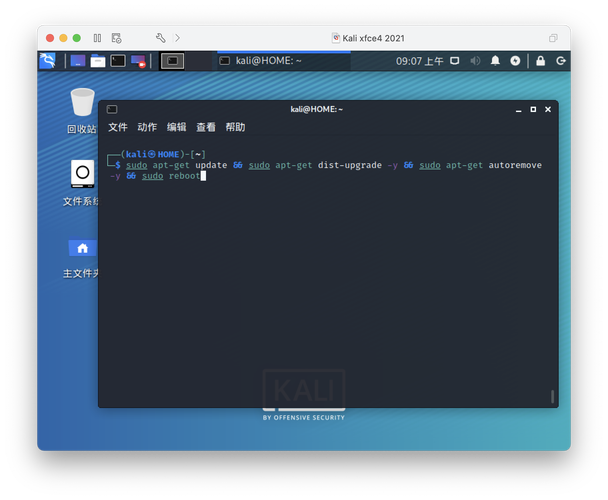This screenshot has height=500, width=608.
Task: Launch terminal emulator from the panel
Action: [118, 61]
